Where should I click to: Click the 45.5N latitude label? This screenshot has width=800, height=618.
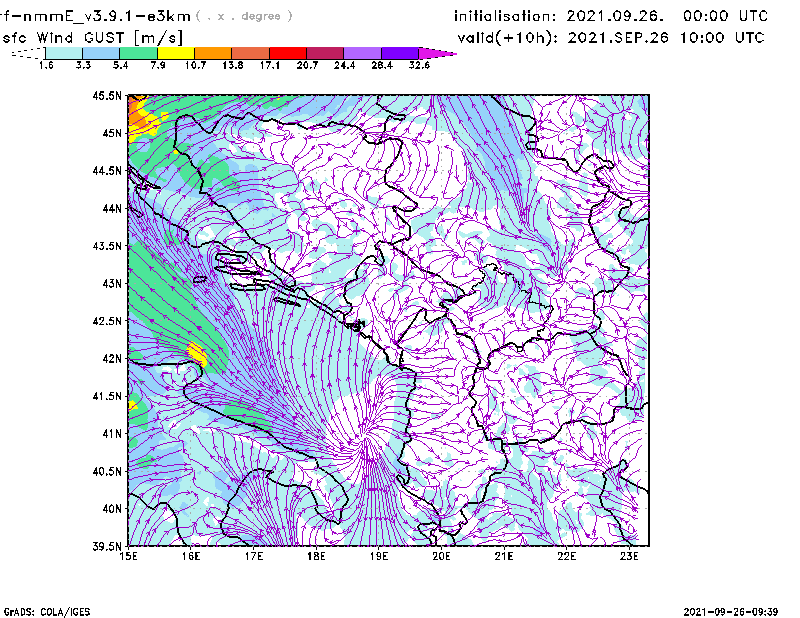pos(107,95)
